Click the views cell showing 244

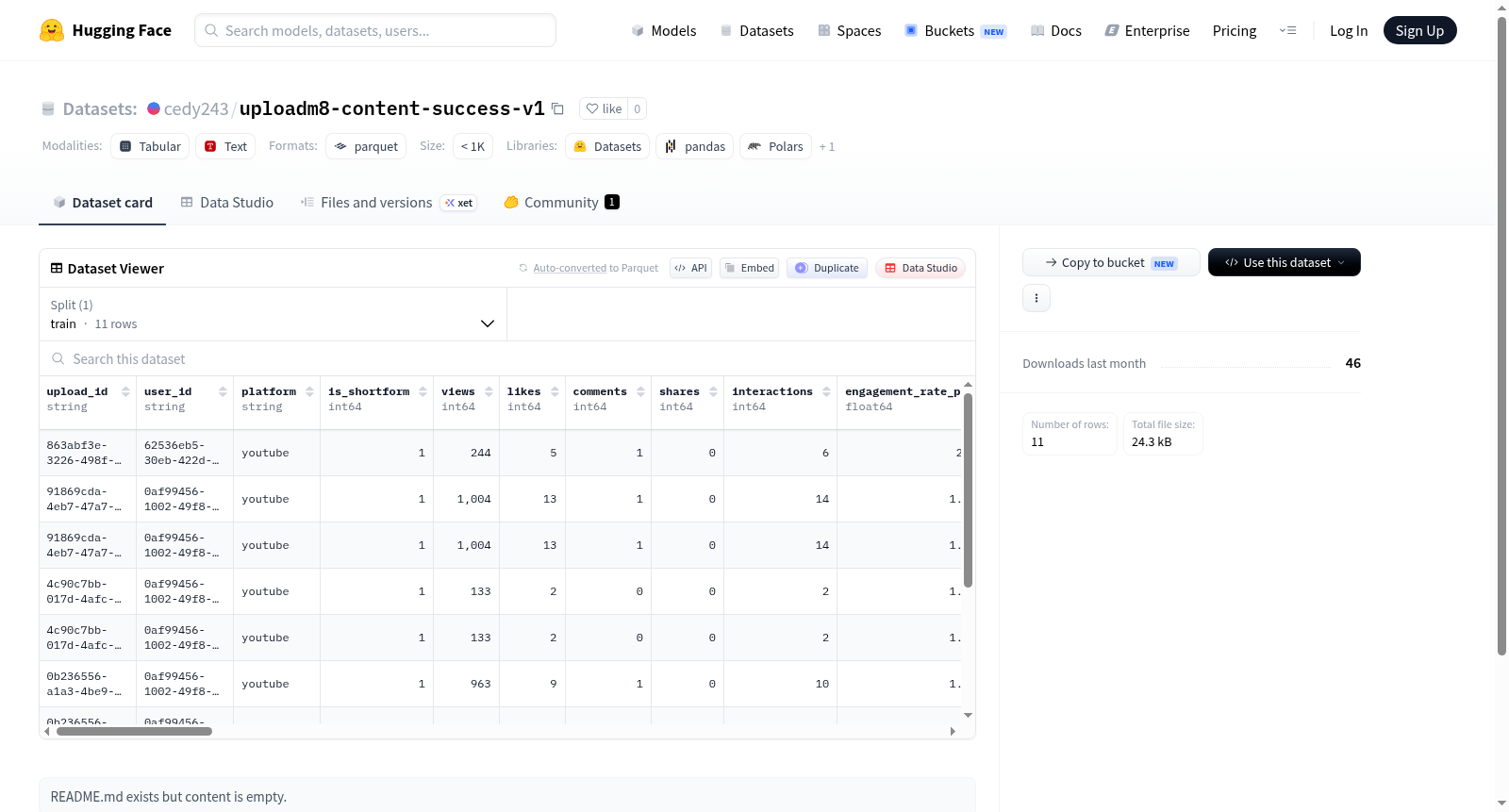pos(467,453)
